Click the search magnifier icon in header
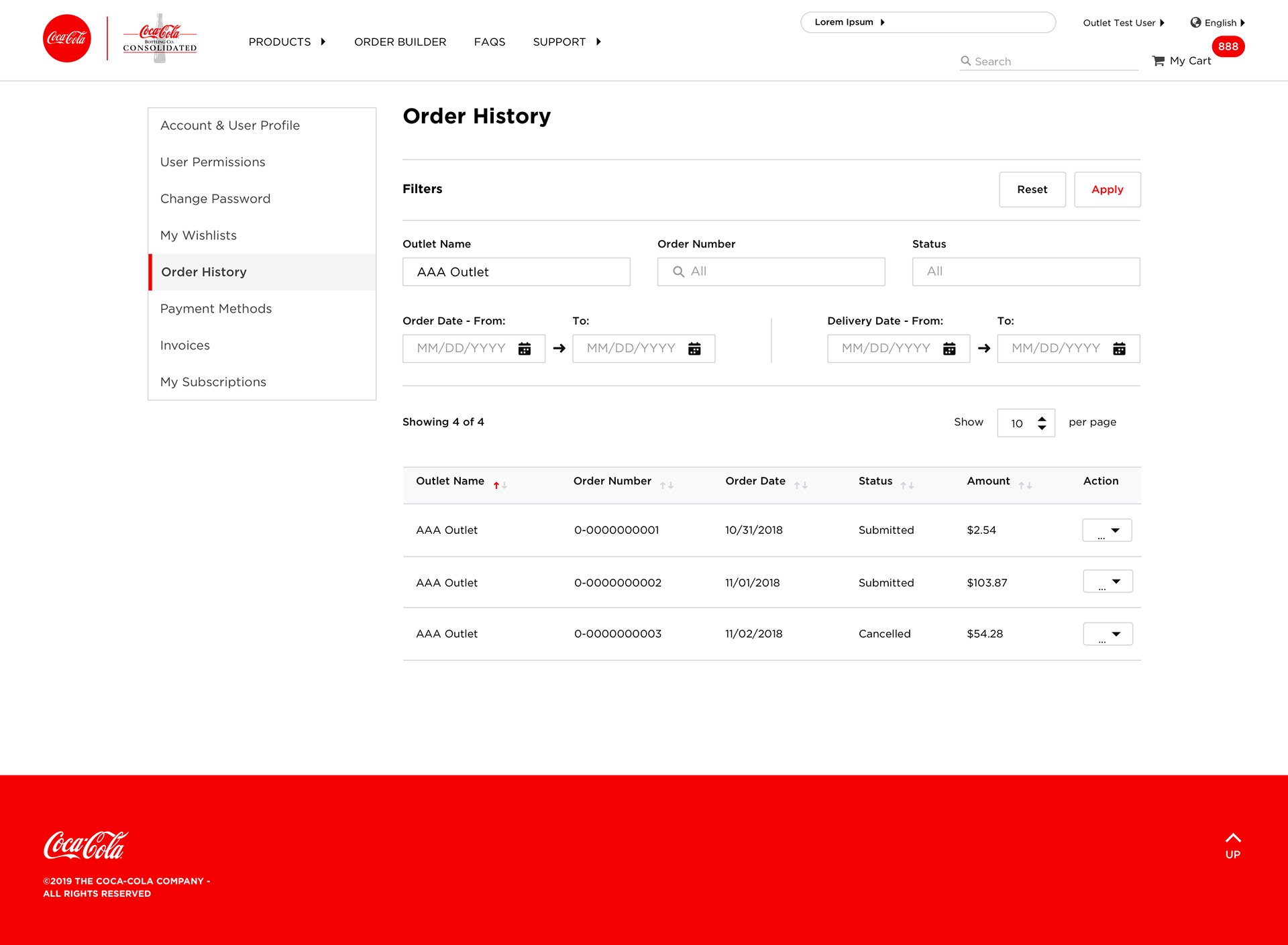 (x=966, y=61)
